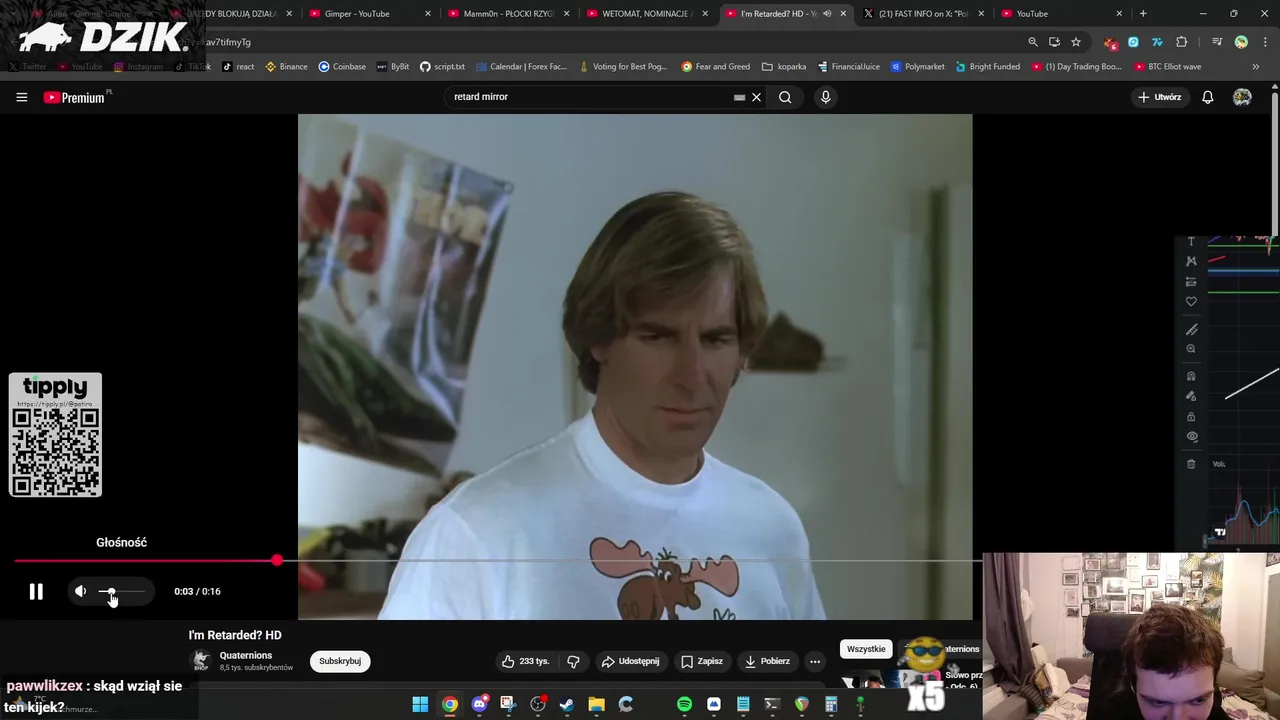Open Spotify from the taskbar
Image resolution: width=1280 pixels, height=720 pixels.
pos(684,704)
